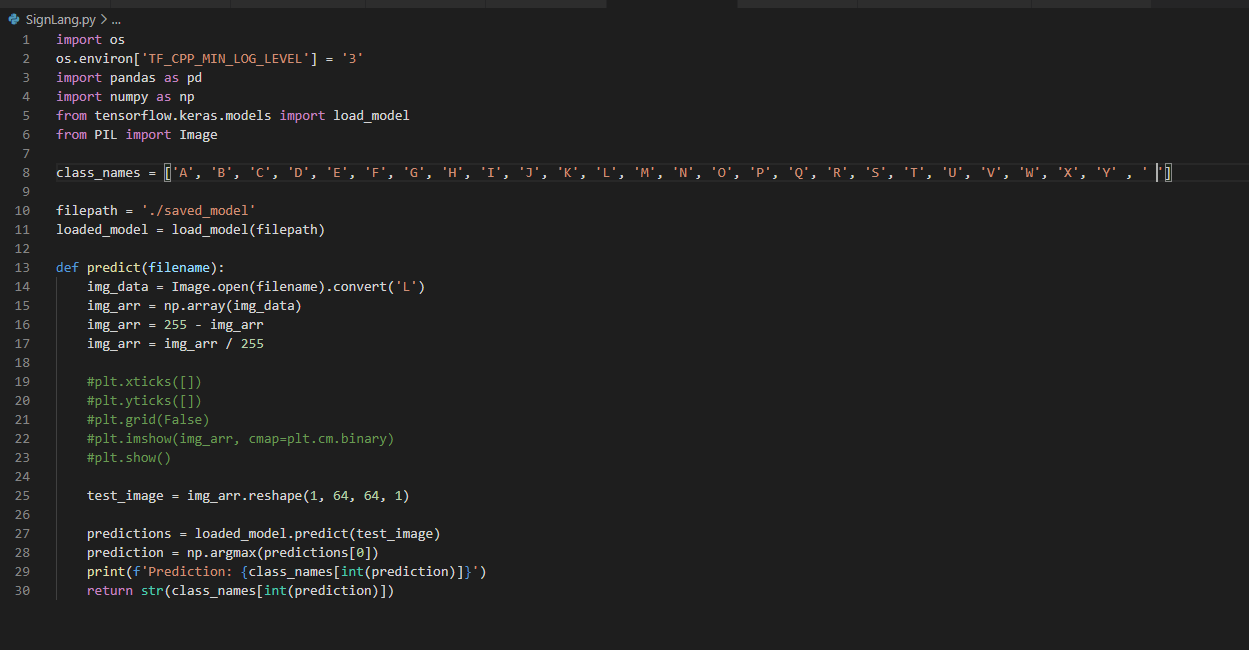
Task: Click 'load_model(filepath)' on line 11
Action: pyautogui.click(x=249, y=230)
